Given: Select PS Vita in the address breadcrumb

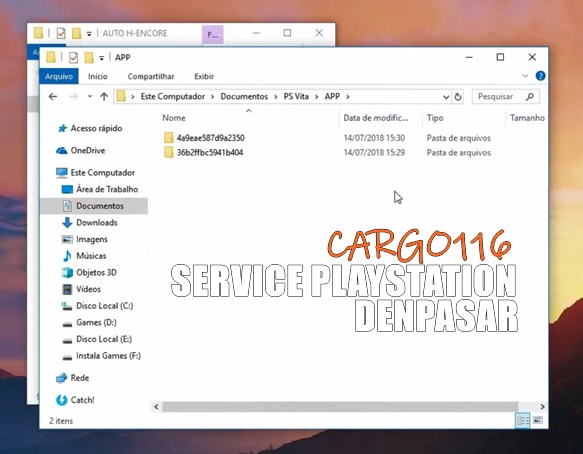Looking at the screenshot, I should click(x=296, y=97).
